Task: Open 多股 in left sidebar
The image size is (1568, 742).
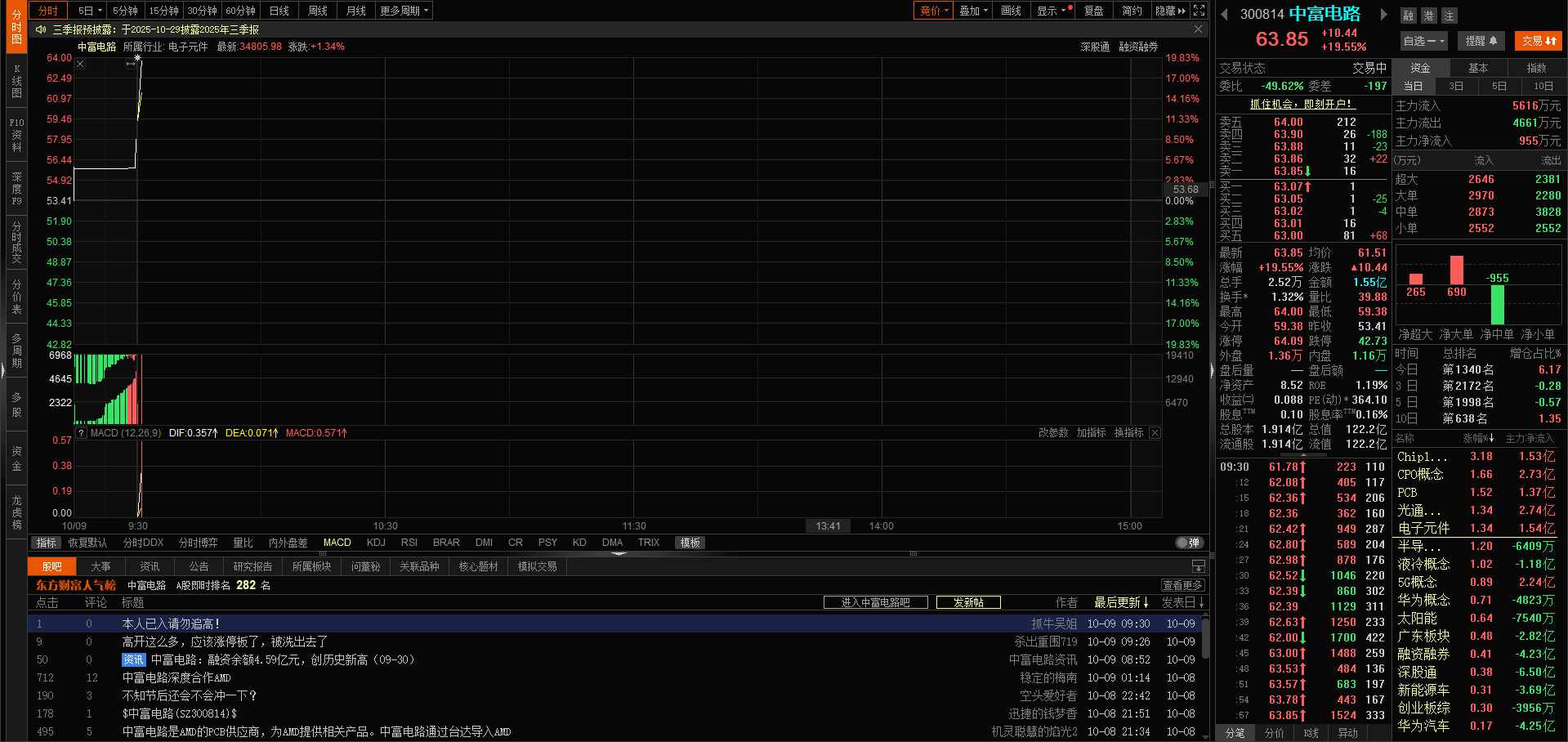Action: click(x=16, y=405)
